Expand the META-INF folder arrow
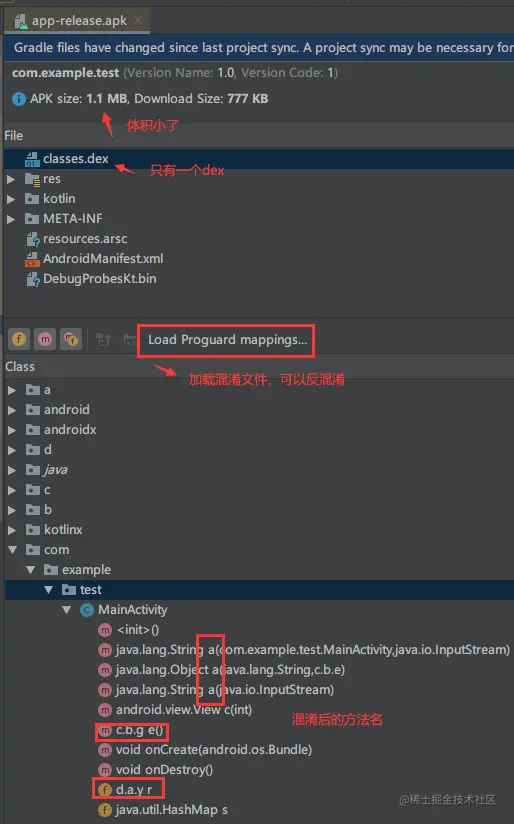The height and width of the screenshot is (824, 514). coord(11,219)
